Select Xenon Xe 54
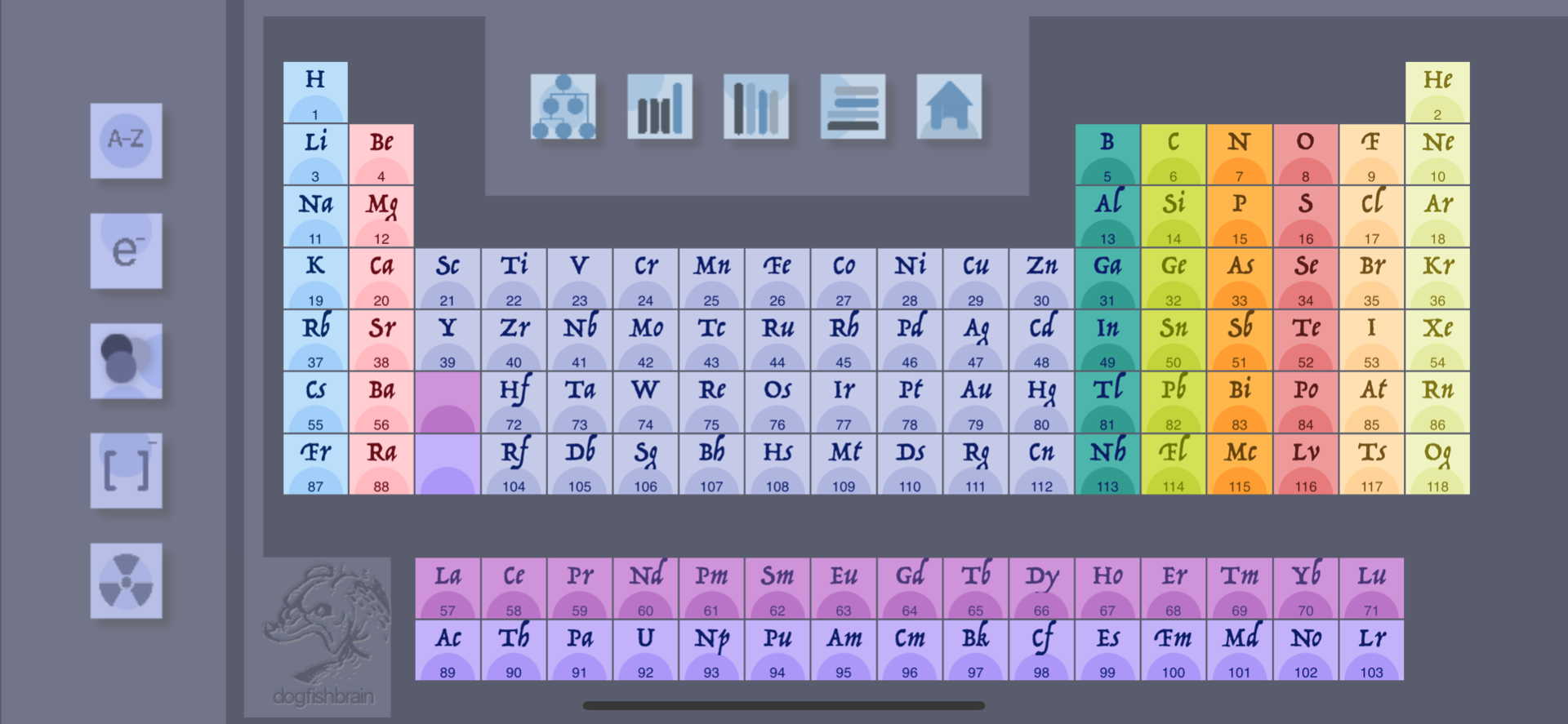 tap(1437, 340)
